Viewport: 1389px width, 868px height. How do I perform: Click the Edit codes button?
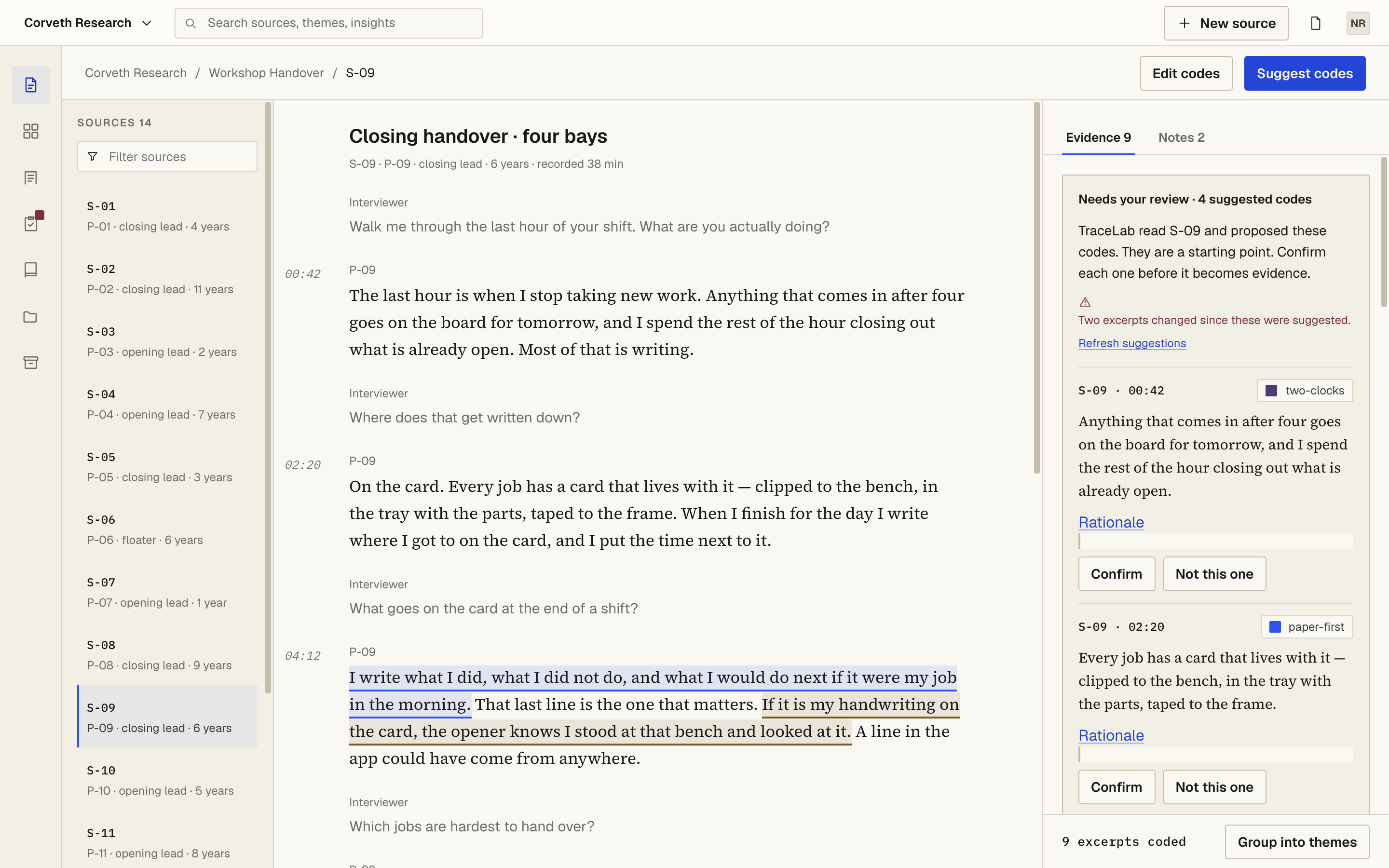[1186, 73]
